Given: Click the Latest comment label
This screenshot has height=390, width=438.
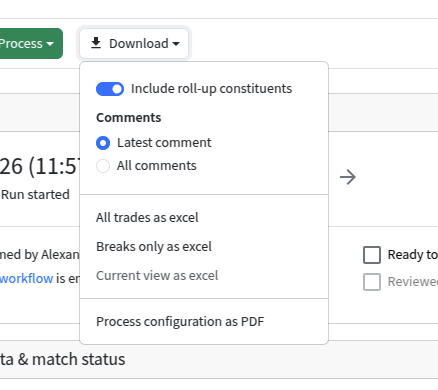Looking at the screenshot, I should tap(164, 143).
